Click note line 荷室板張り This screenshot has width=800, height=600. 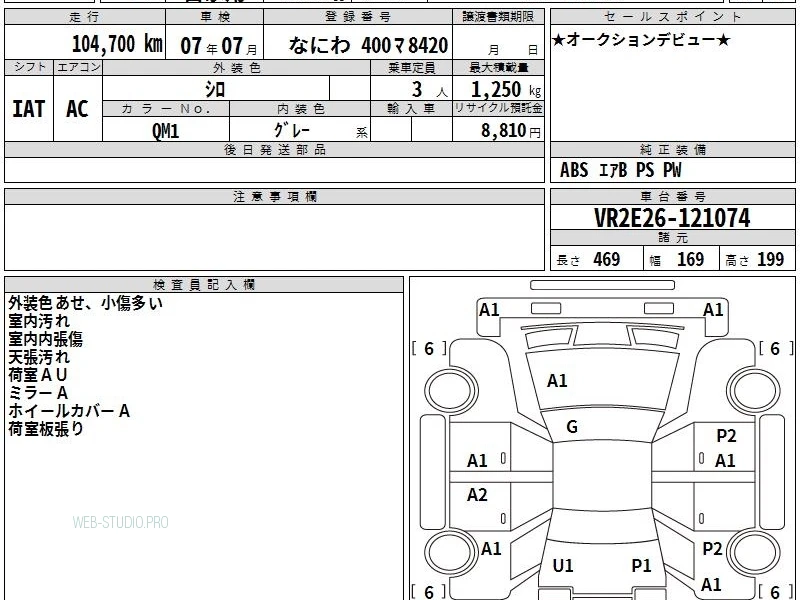(45, 429)
